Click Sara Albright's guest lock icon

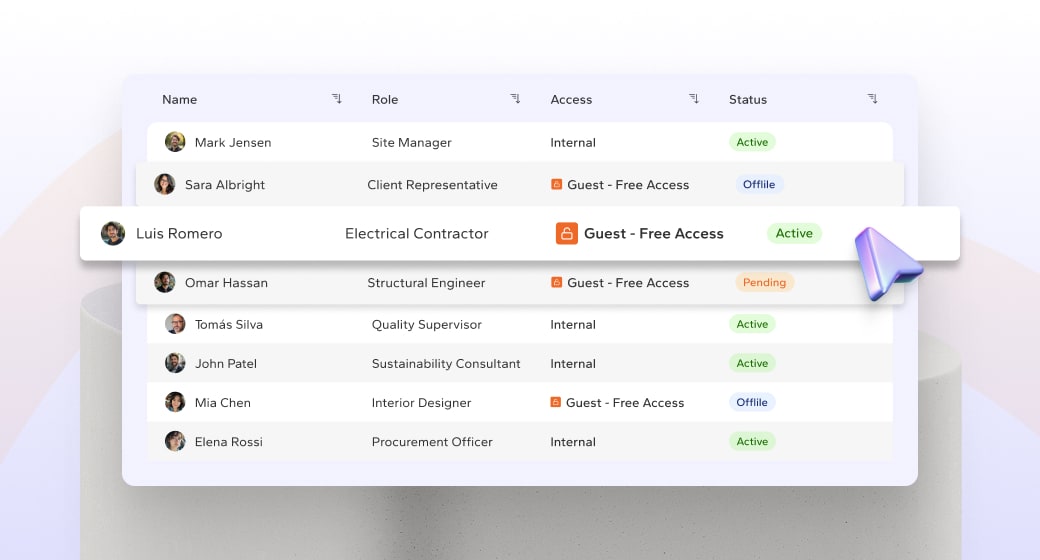coord(557,185)
